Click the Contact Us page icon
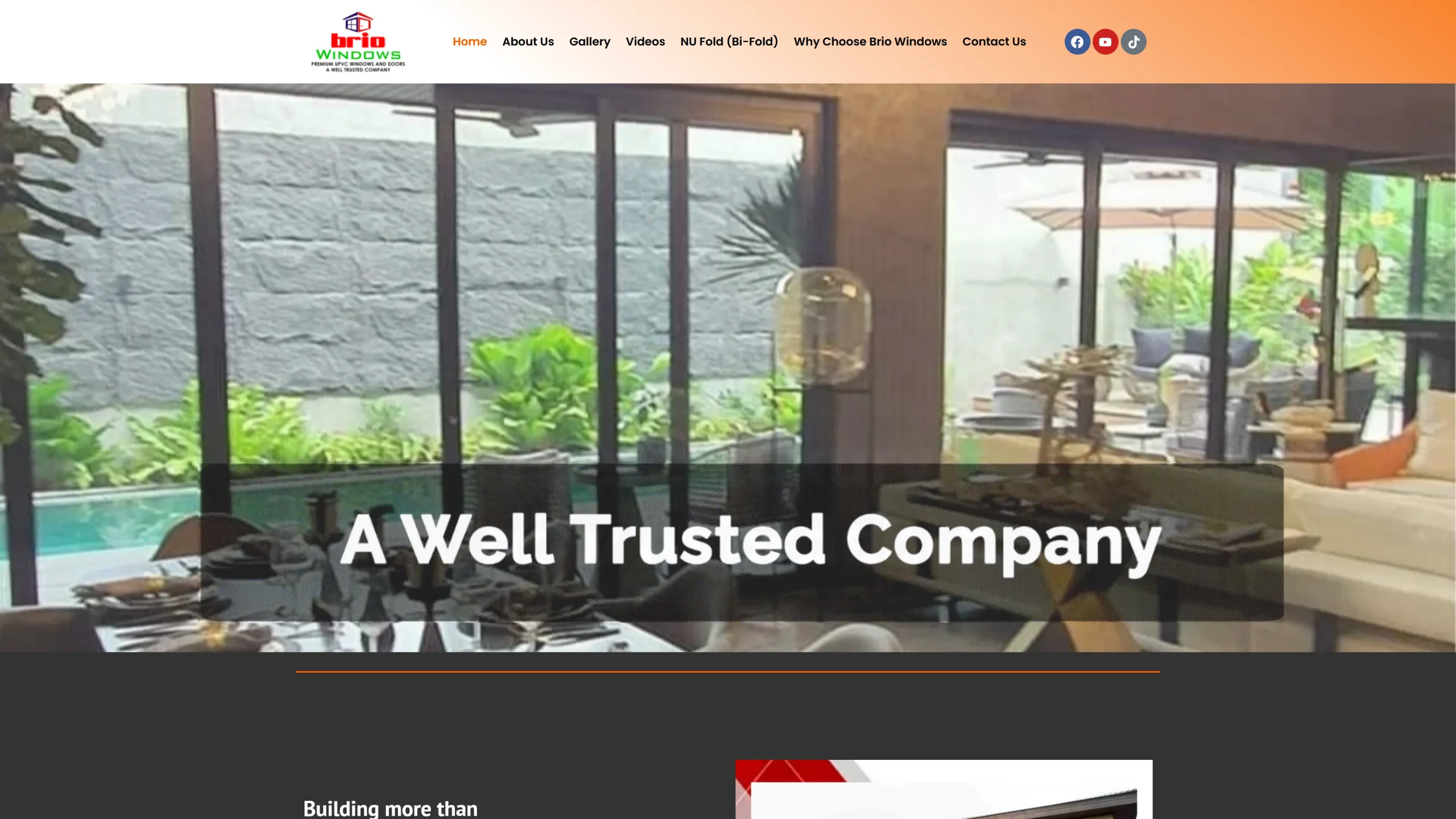The width and height of the screenshot is (1456, 819). [x=994, y=41]
